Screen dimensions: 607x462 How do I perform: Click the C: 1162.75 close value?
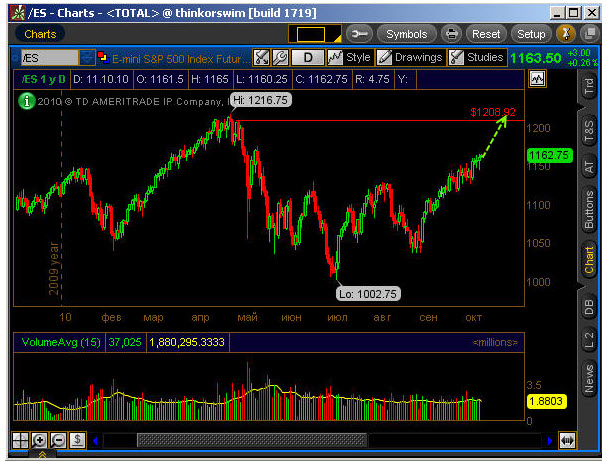coord(321,79)
